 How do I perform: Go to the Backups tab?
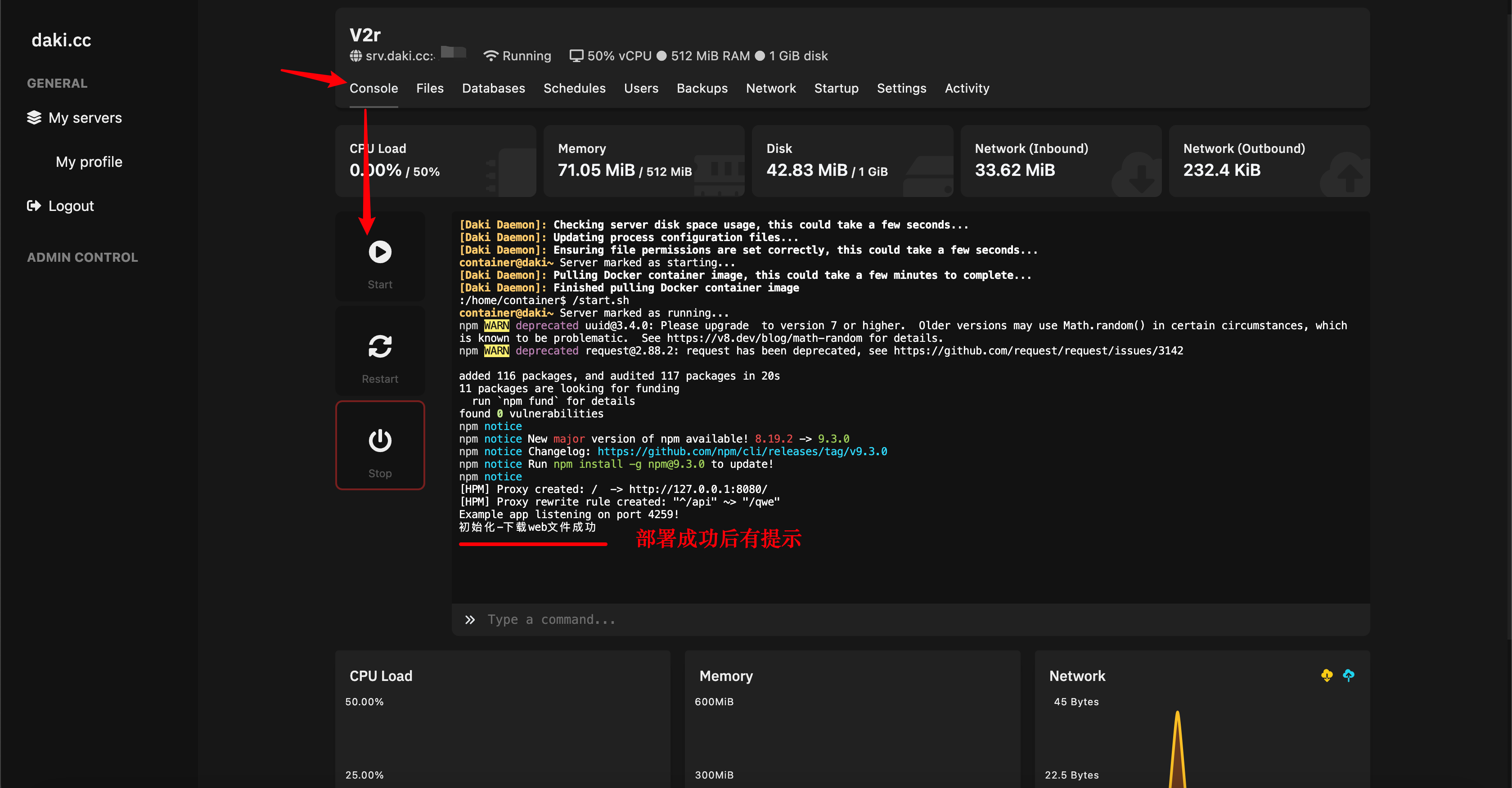click(x=702, y=88)
